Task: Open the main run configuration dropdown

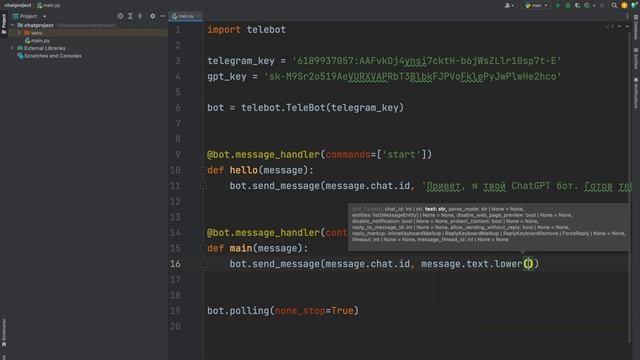Action: pyautogui.click(x=537, y=5)
